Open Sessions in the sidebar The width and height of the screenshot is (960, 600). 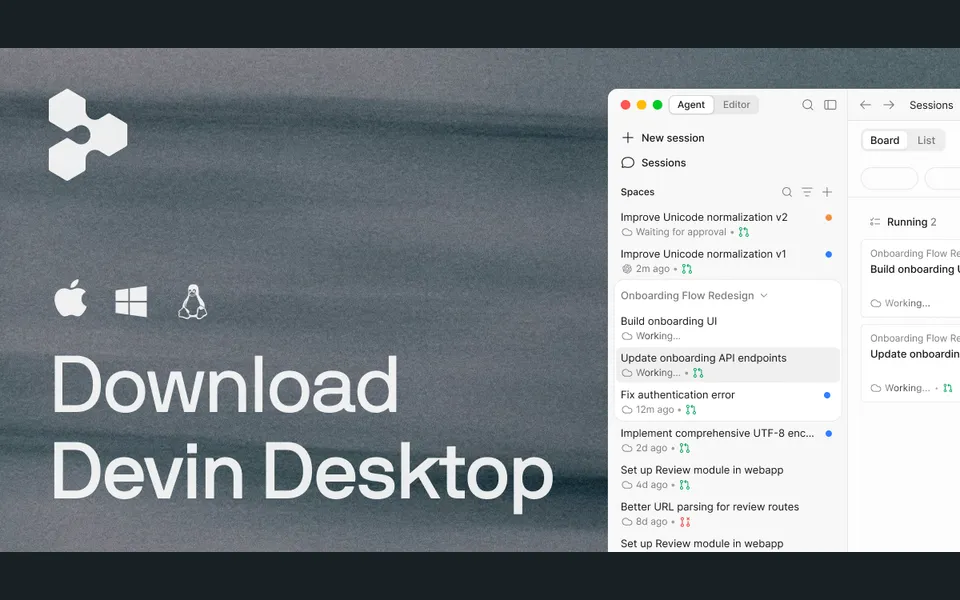(654, 163)
